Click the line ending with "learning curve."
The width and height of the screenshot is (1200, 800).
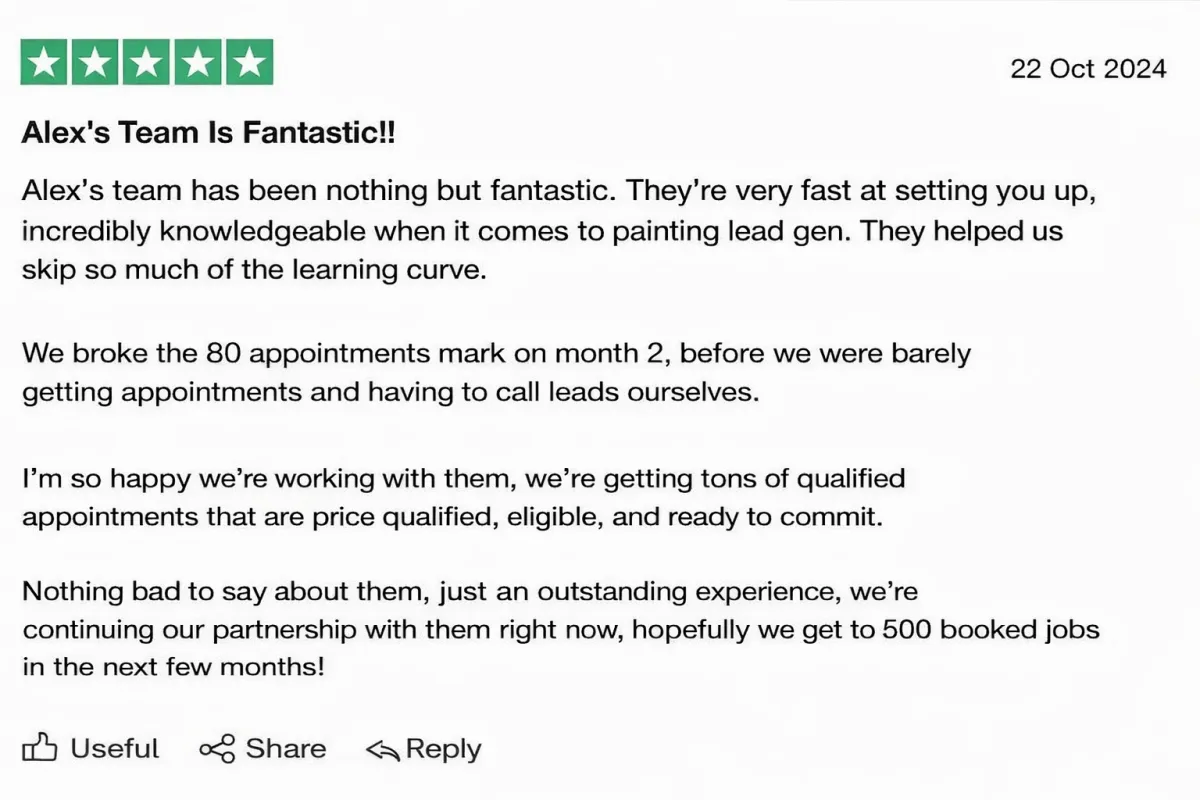pos(254,271)
